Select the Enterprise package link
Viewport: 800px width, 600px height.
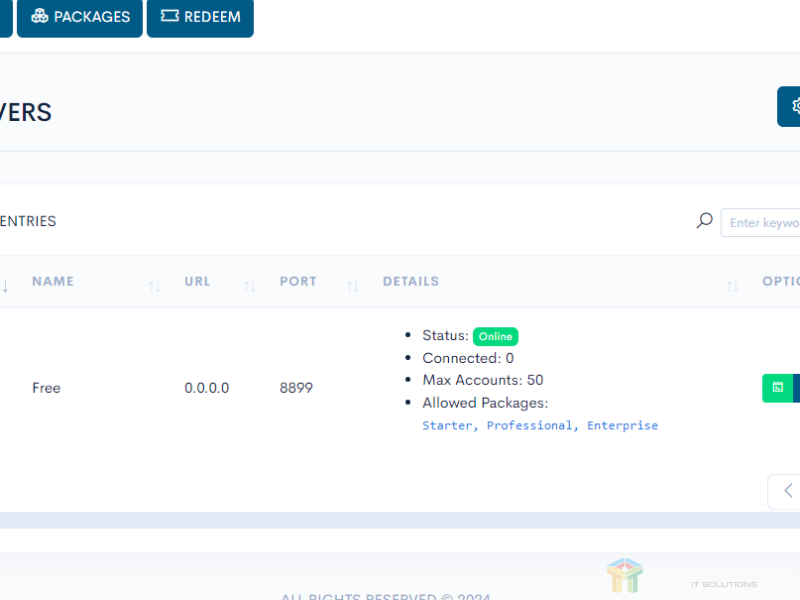622,426
